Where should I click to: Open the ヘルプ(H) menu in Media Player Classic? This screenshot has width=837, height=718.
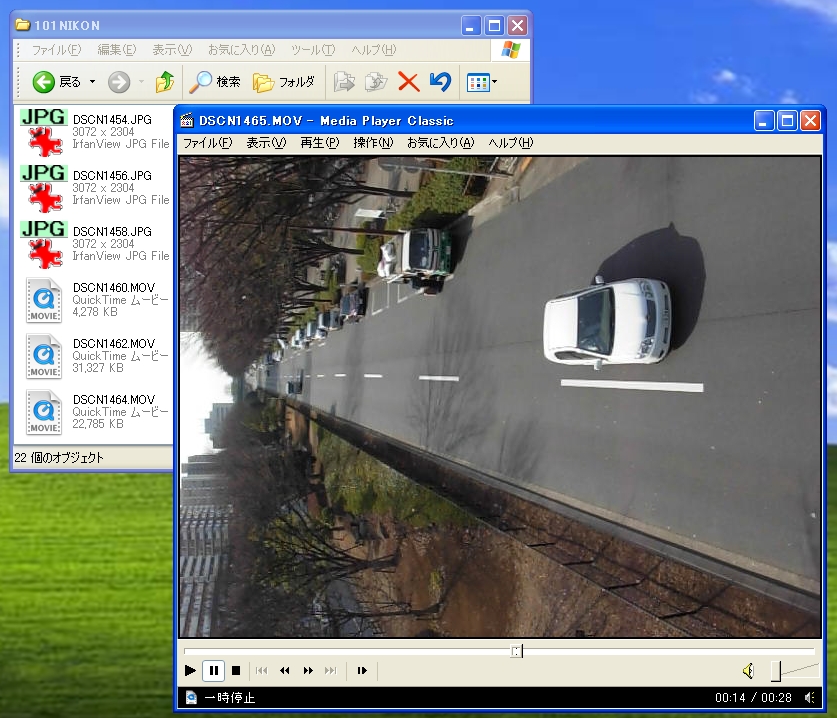[510, 143]
